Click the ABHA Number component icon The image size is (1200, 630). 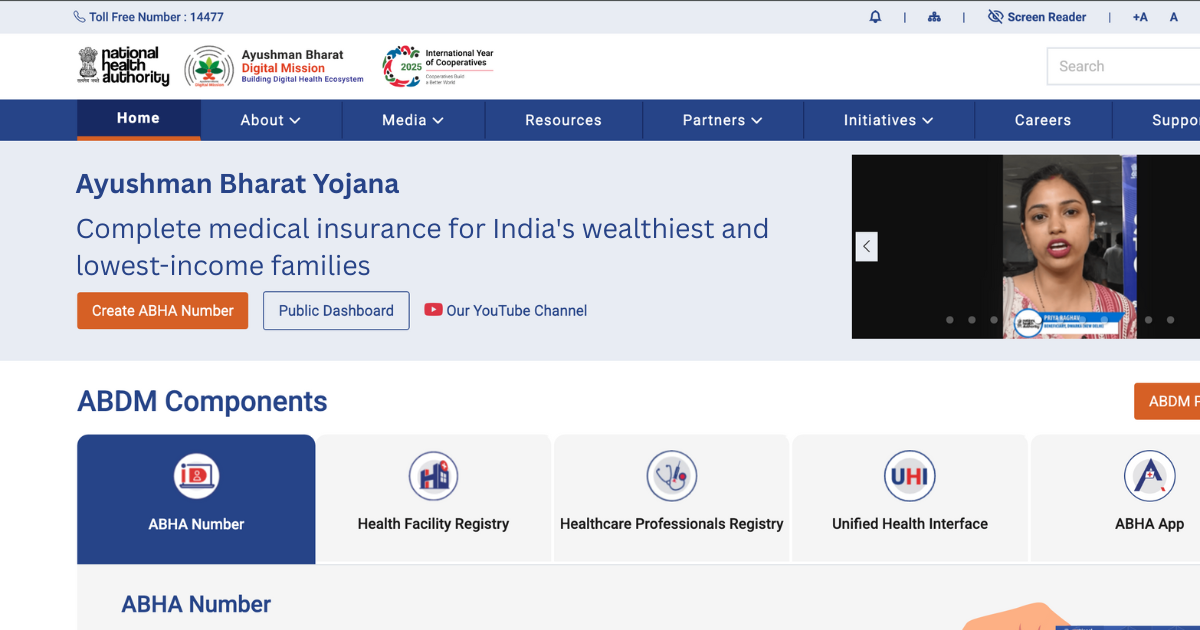click(x=196, y=476)
